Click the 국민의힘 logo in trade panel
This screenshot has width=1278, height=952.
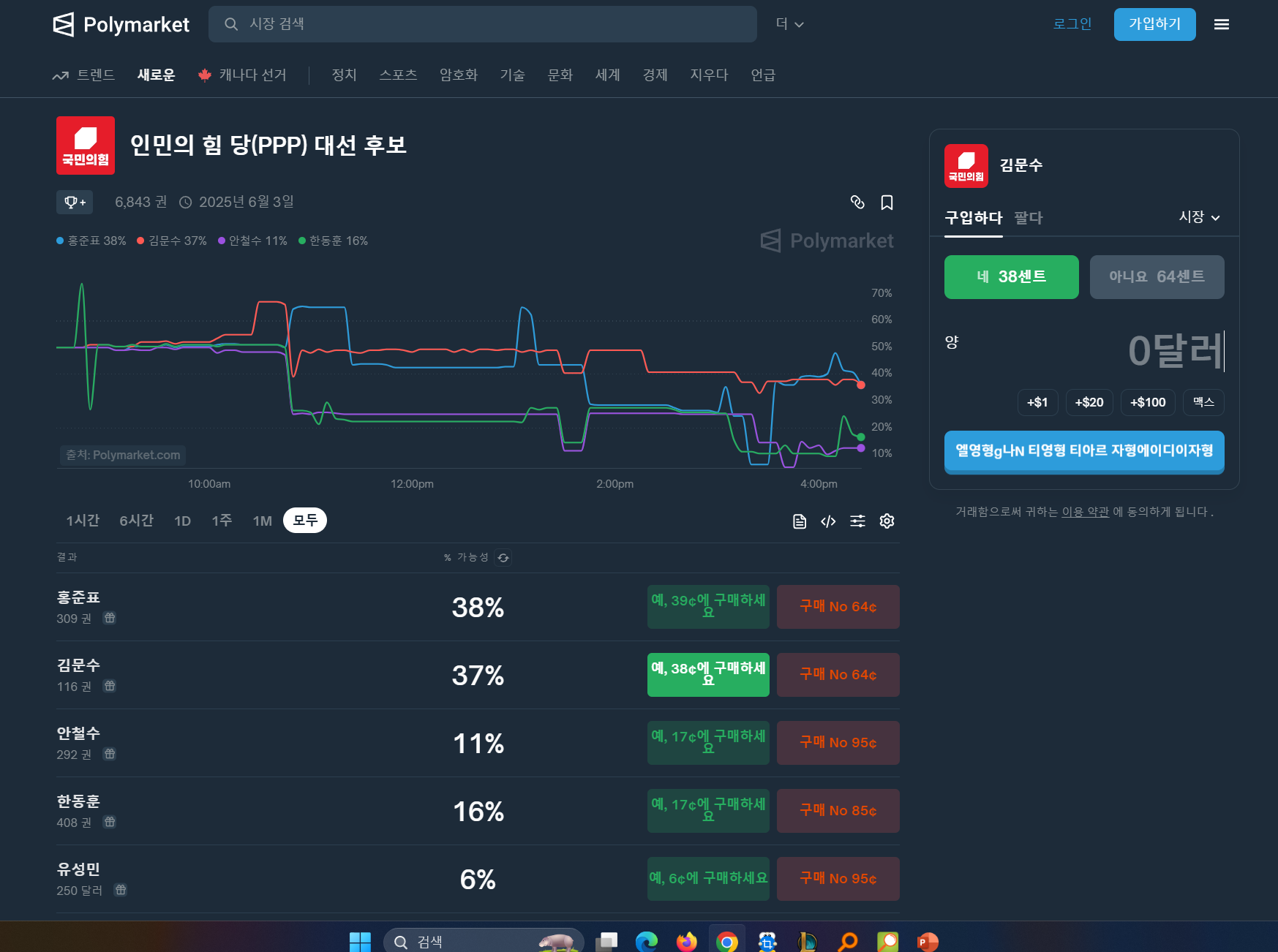click(x=966, y=166)
